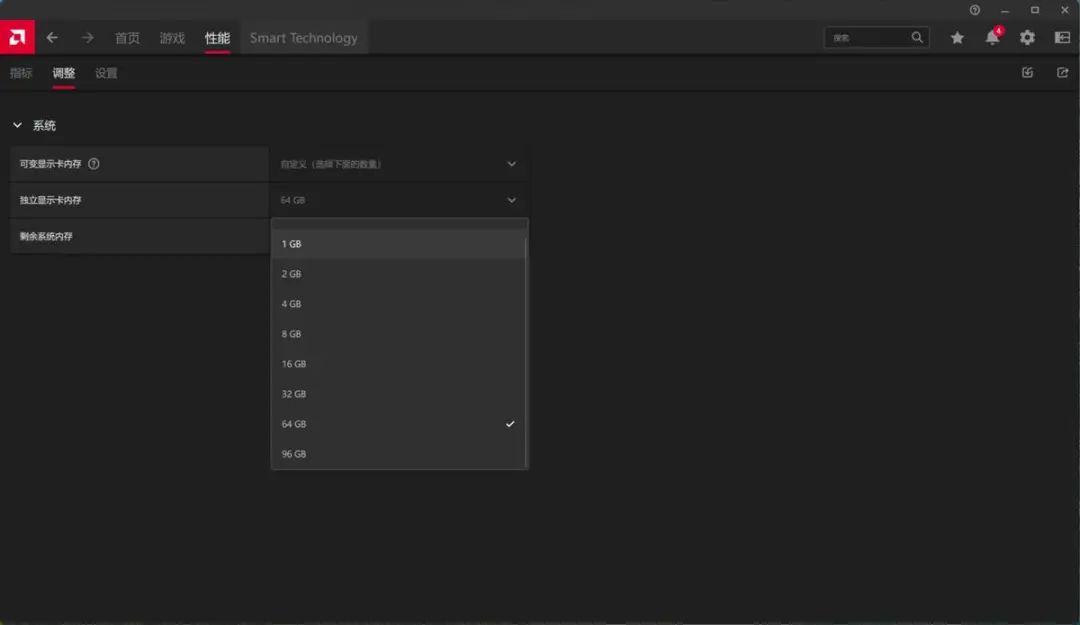The width and height of the screenshot is (1080, 625).
Task: Open favorites with the star icon
Action: tap(957, 38)
